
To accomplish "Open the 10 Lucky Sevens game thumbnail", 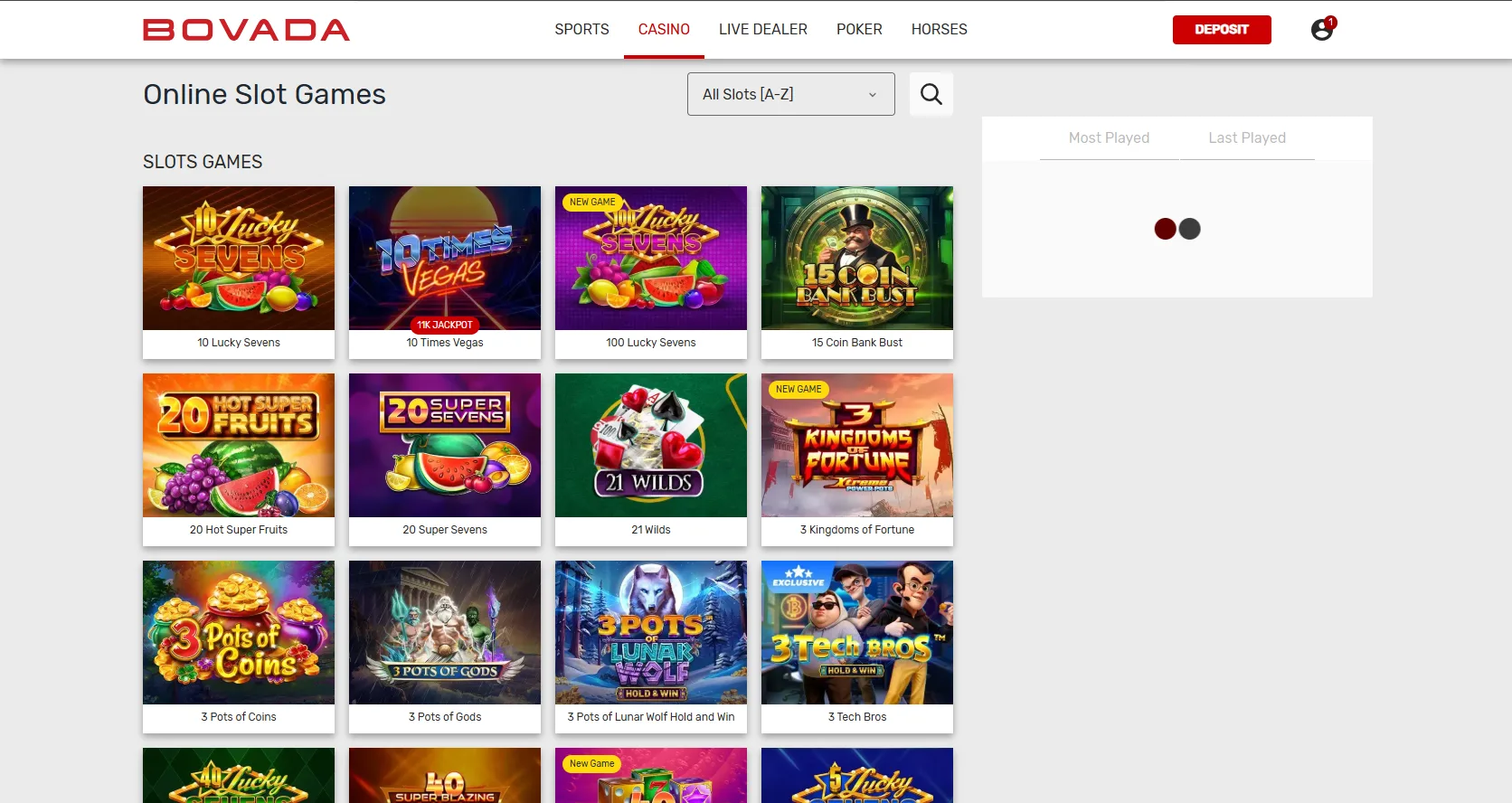I will click(x=239, y=258).
